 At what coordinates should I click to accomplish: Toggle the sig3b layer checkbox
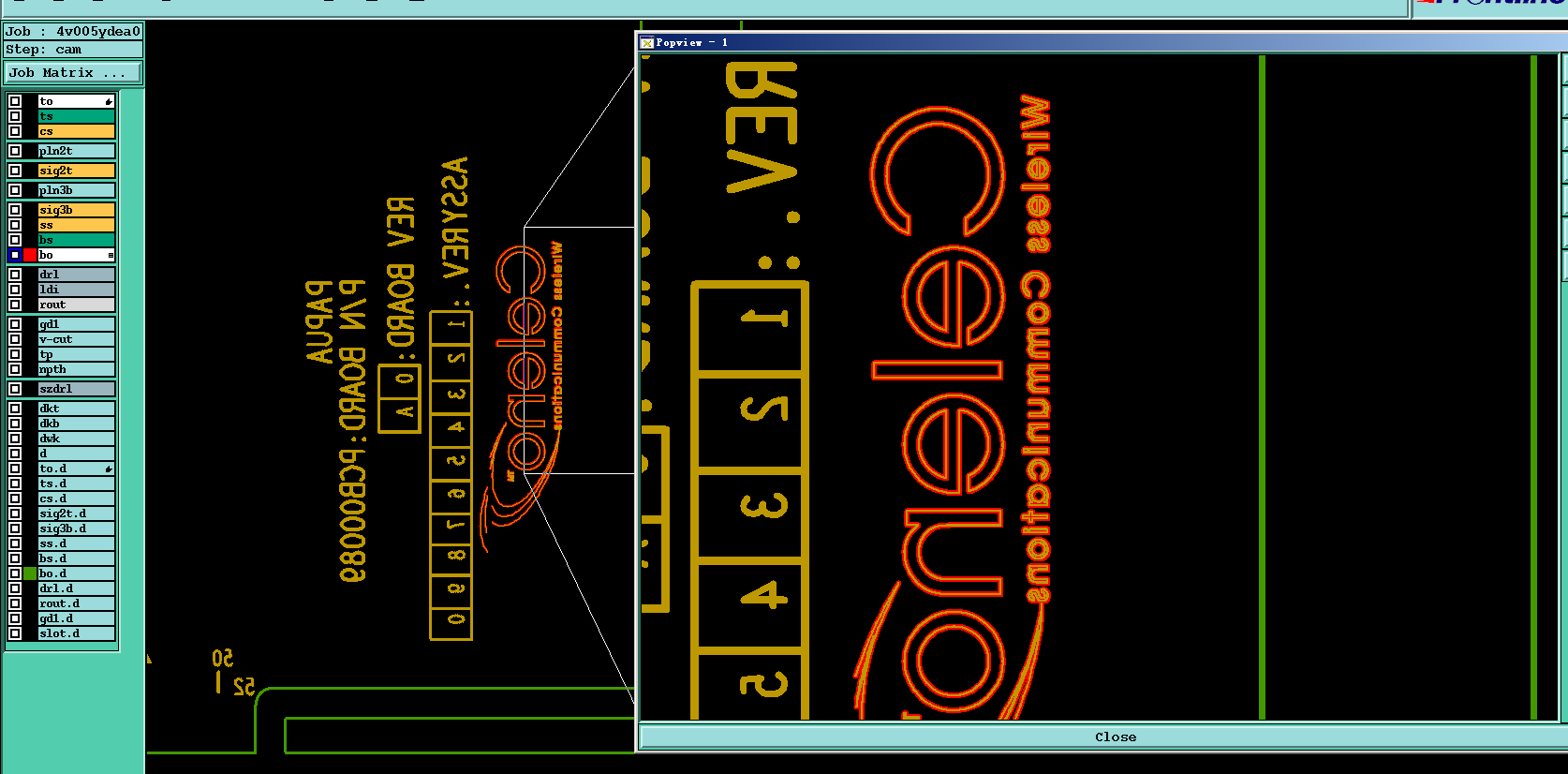click(15, 210)
